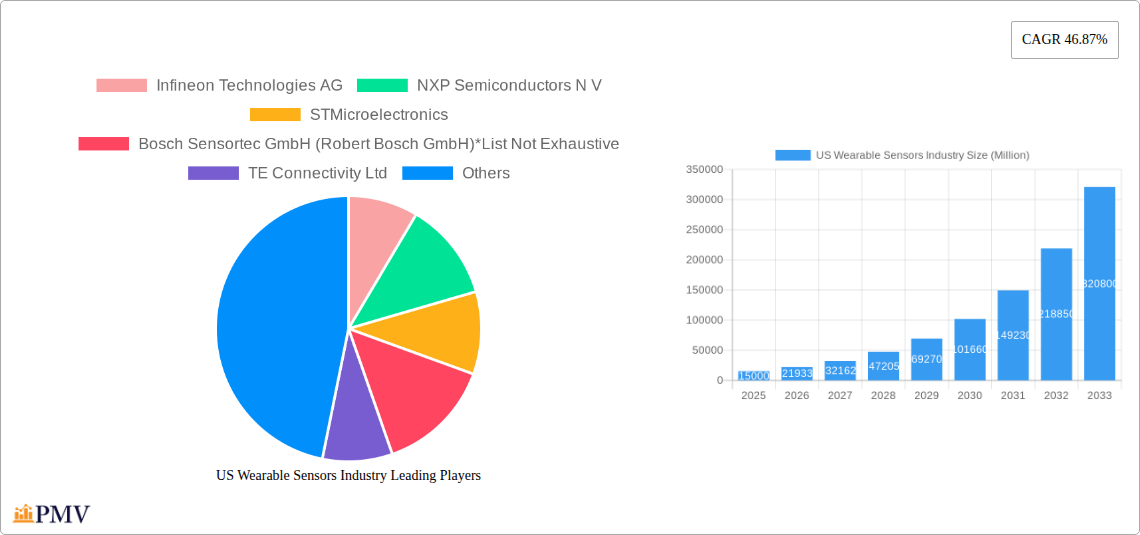This screenshot has width=1140, height=535.
Task: Click the 2029 x-axis label
Action: pyautogui.click(x=926, y=395)
